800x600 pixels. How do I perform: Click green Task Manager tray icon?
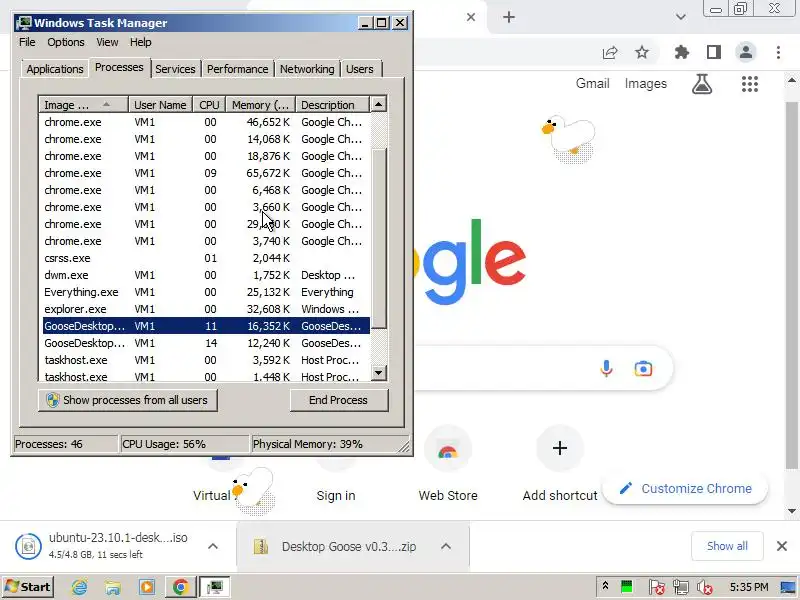point(627,587)
